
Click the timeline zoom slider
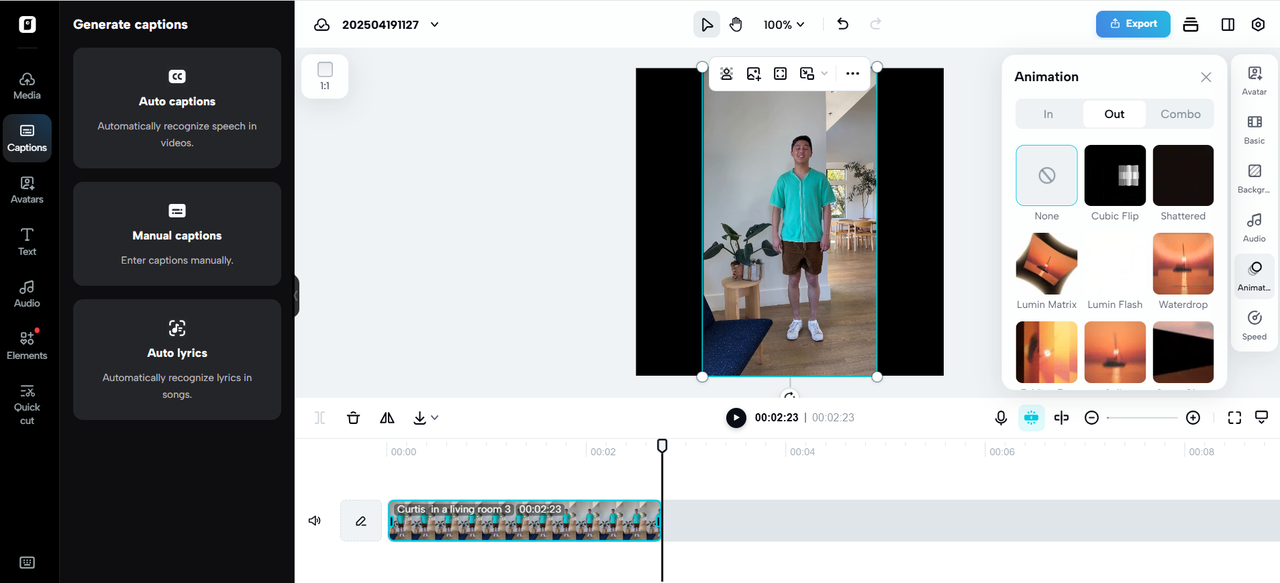1142,418
